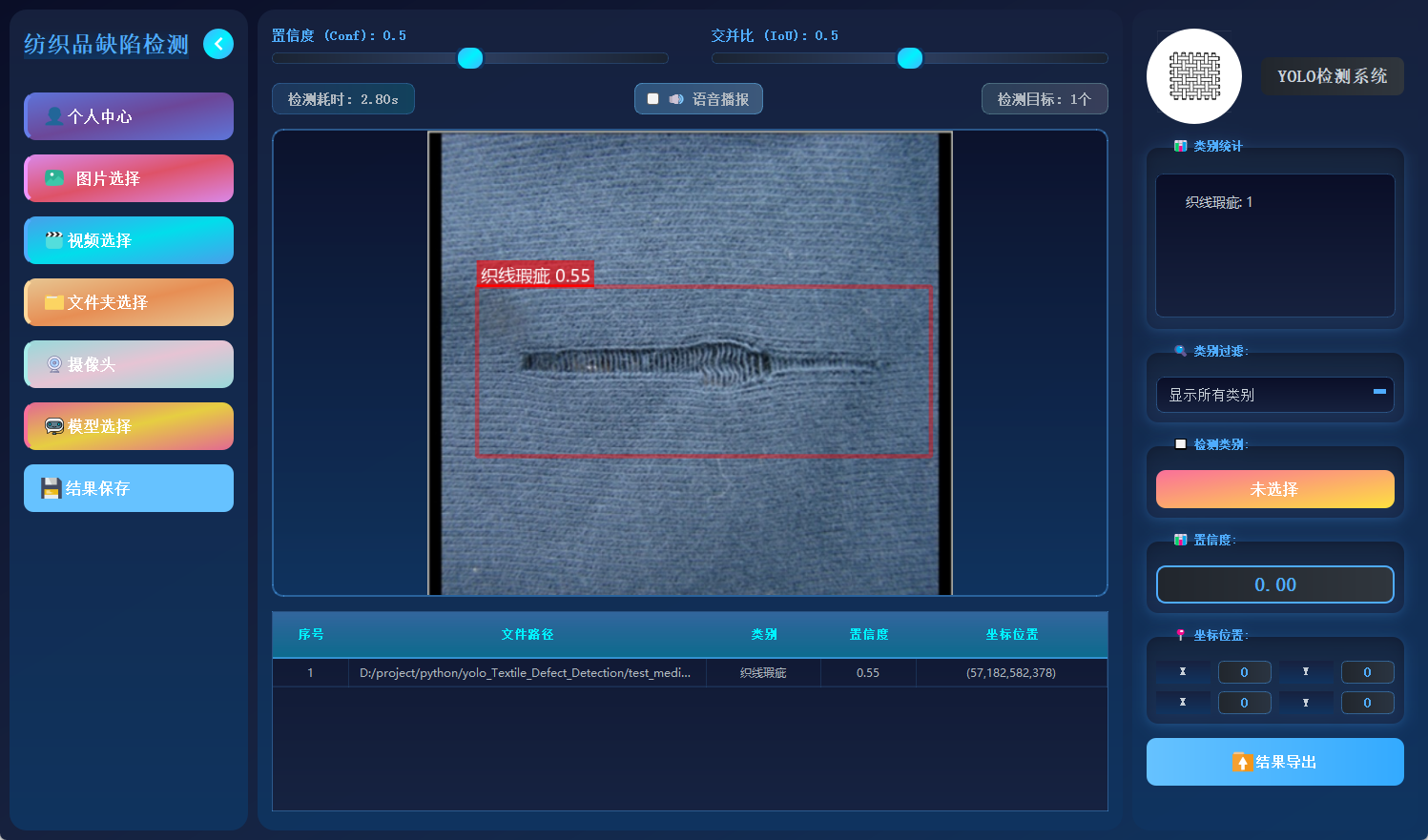Collapse sidebar with cyan arrow button
The image size is (1428, 840).
point(218,44)
